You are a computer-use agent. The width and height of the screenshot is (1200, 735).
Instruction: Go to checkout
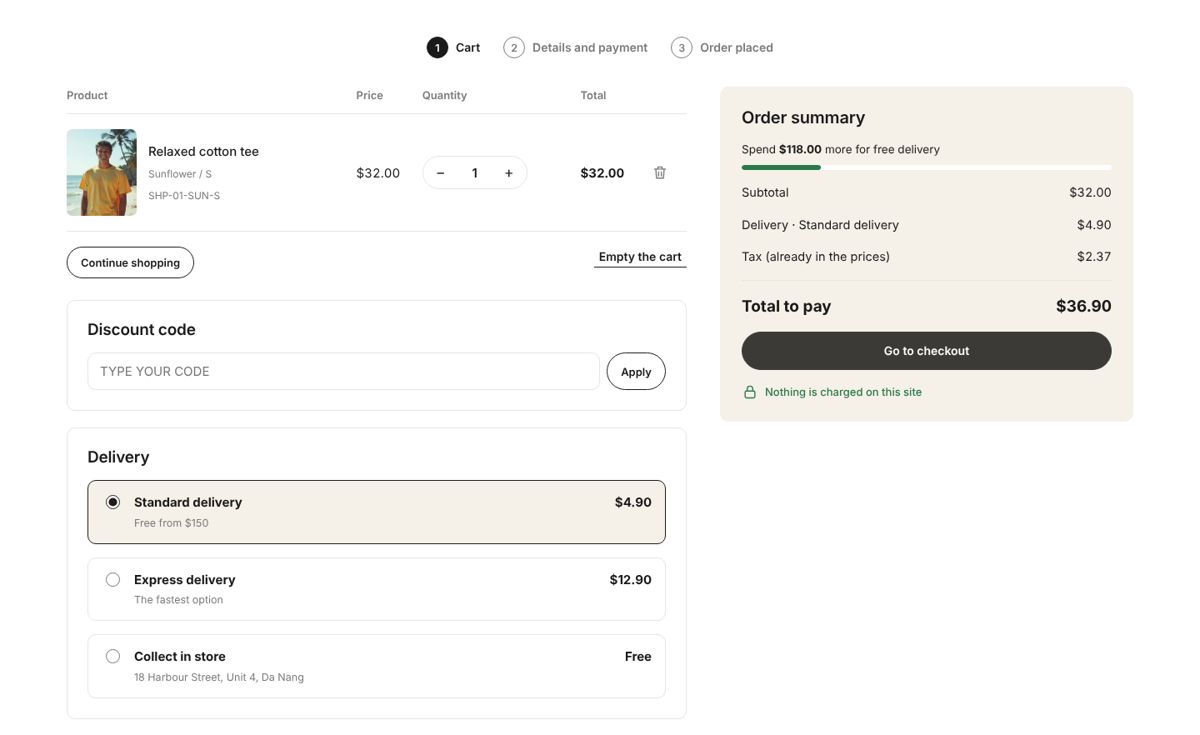click(926, 351)
